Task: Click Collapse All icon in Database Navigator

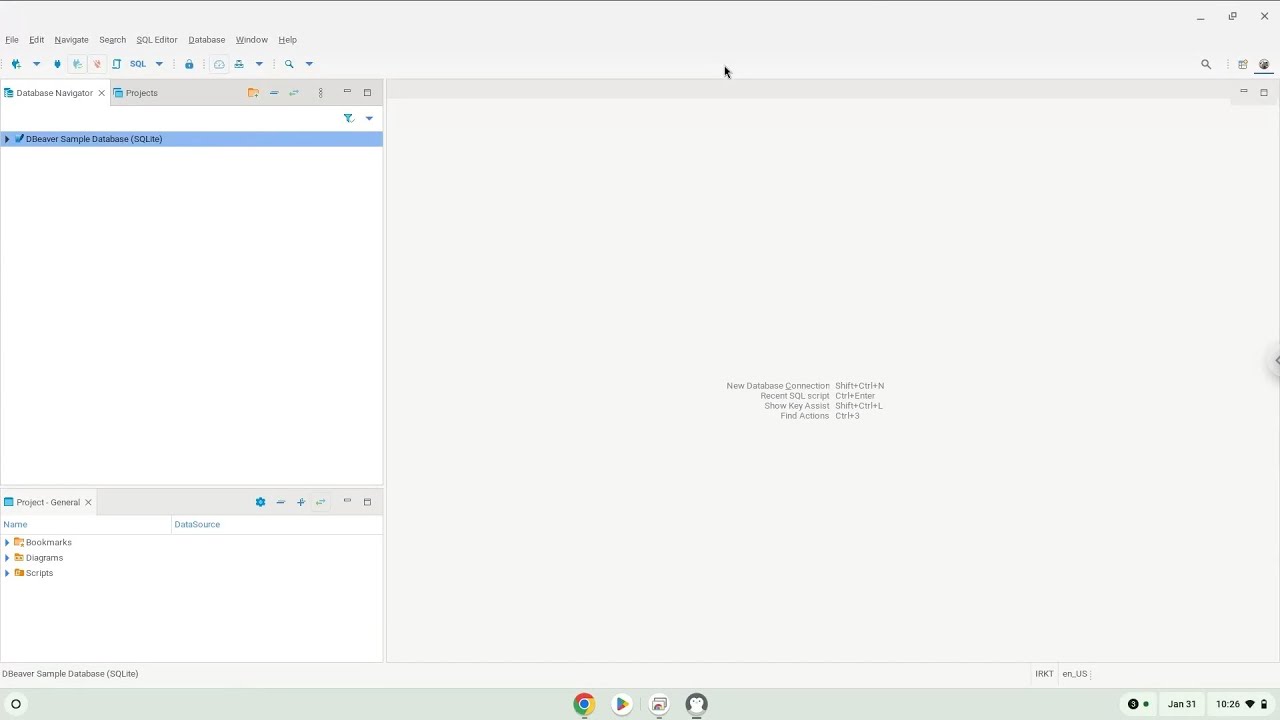Action: coord(273,93)
